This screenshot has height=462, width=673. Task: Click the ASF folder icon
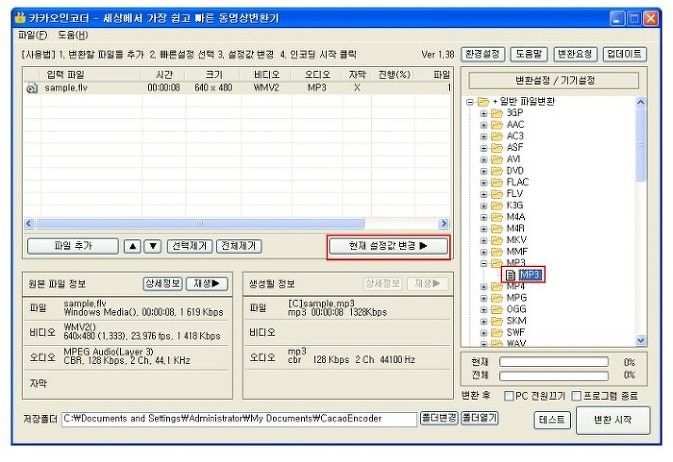(497, 148)
